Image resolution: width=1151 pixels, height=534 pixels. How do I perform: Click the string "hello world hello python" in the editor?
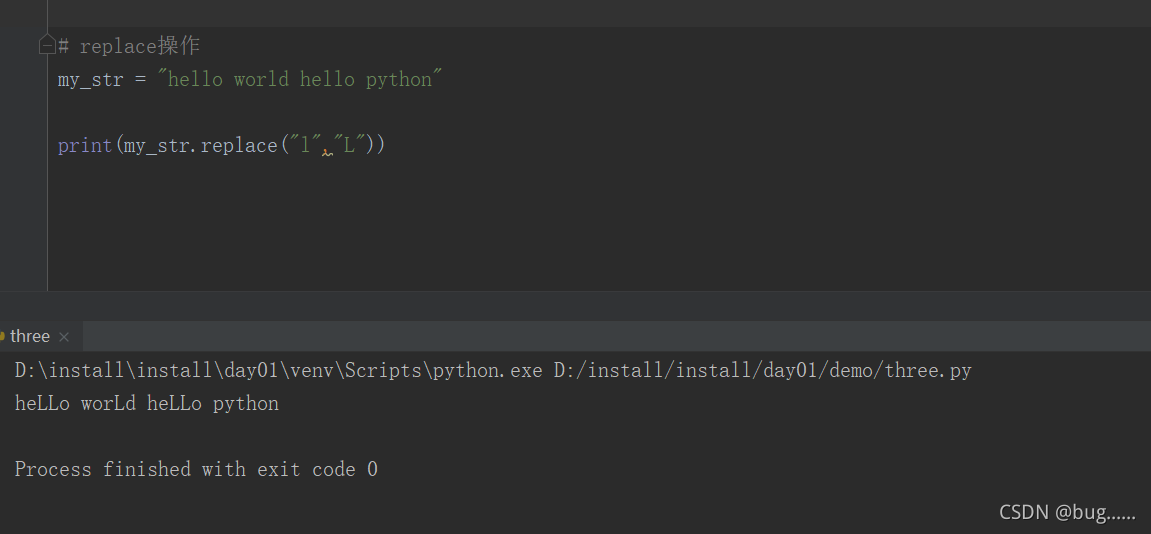(300, 79)
